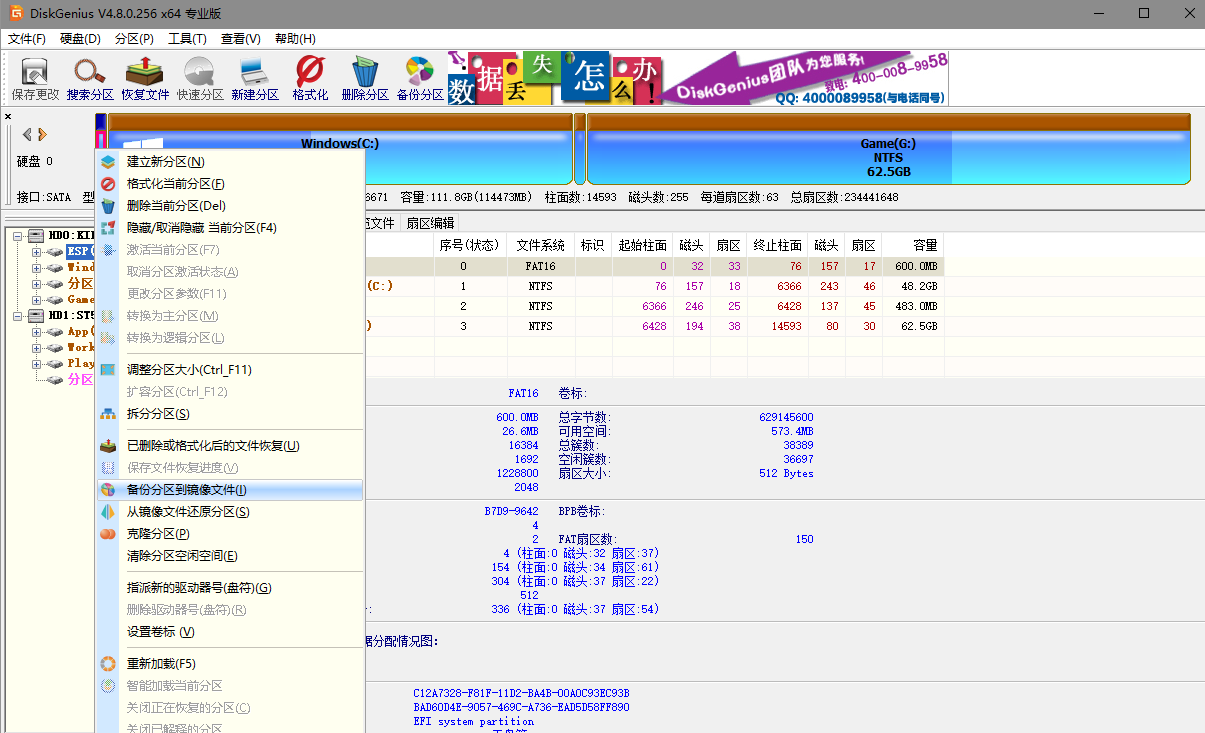The height and width of the screenshot is (733, 1205).
Task: Open the 帮助(H) menu
Action: (x=294, y=39)
